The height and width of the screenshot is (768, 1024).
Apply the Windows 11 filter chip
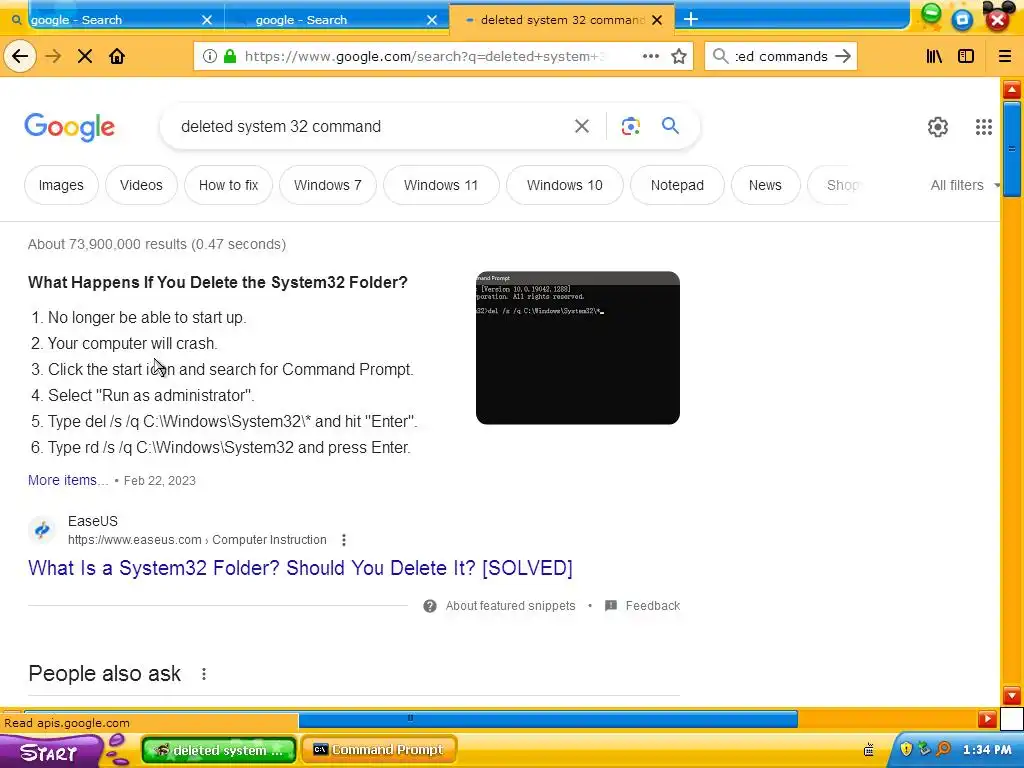(x=441, y=185)
